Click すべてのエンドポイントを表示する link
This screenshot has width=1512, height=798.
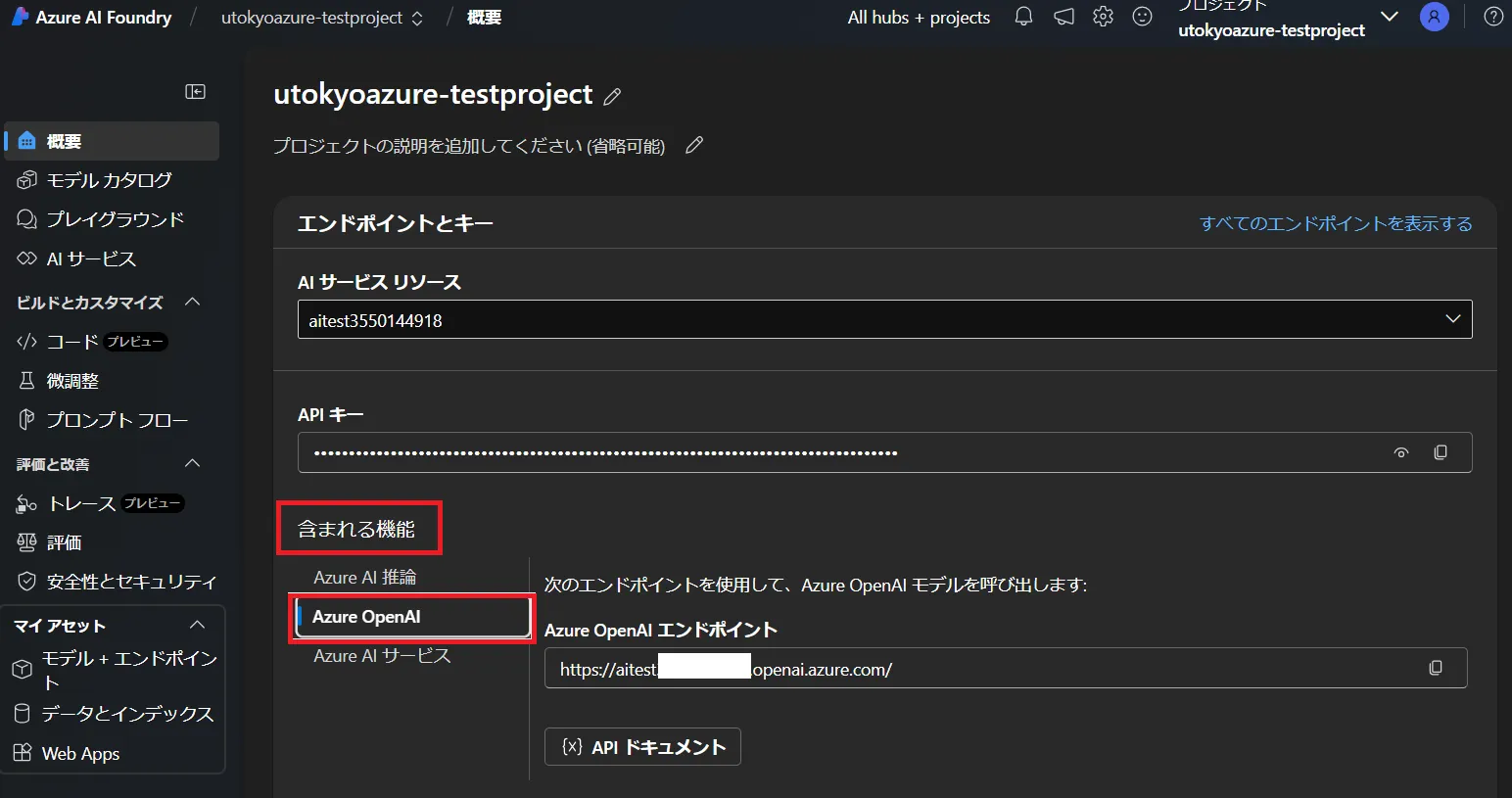coord(1336,223)
